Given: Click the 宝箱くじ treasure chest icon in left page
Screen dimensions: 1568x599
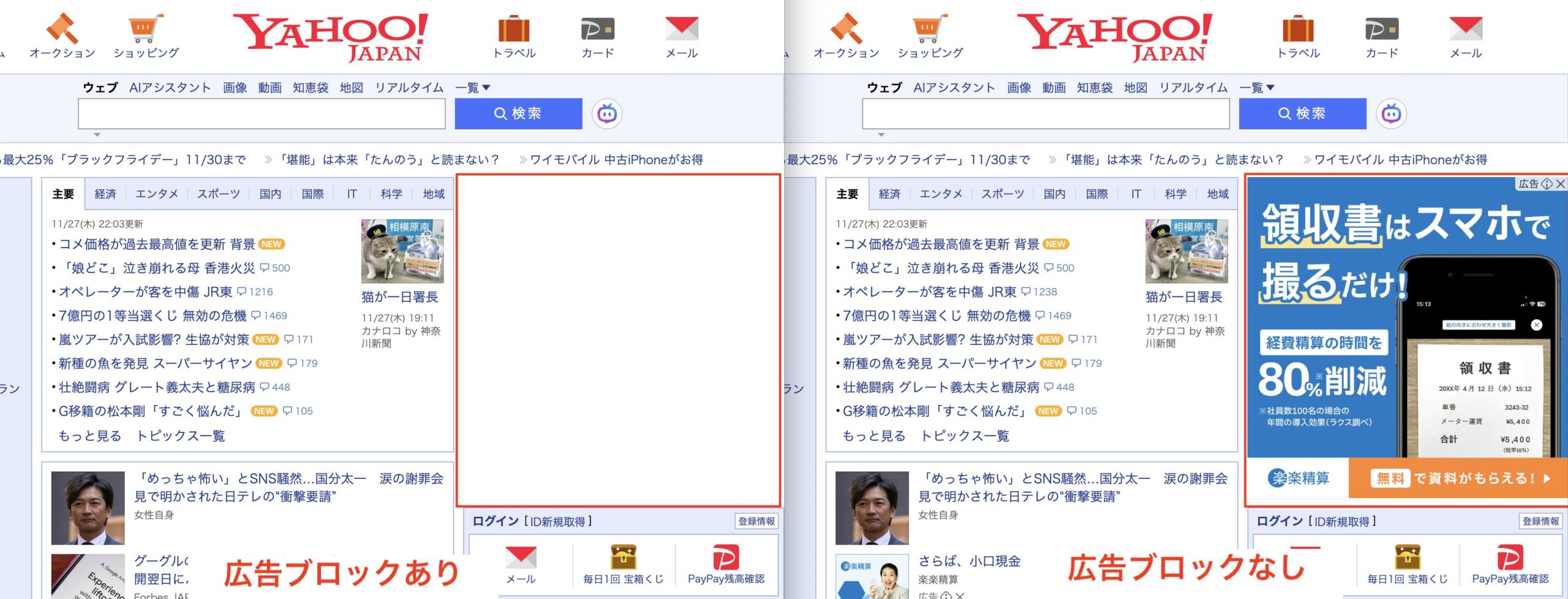Looking at the screenshot, I should click(623, 557).
